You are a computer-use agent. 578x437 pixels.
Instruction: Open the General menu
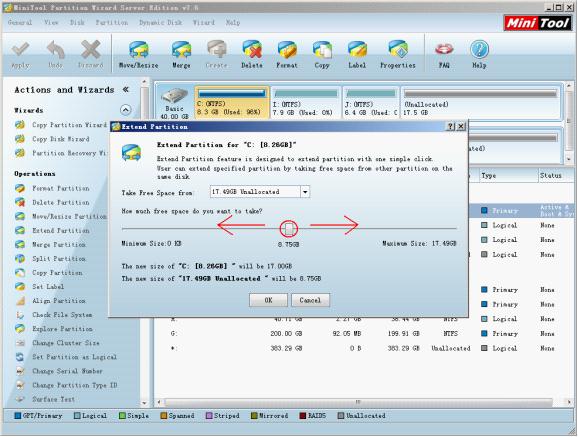click(20, 22)
